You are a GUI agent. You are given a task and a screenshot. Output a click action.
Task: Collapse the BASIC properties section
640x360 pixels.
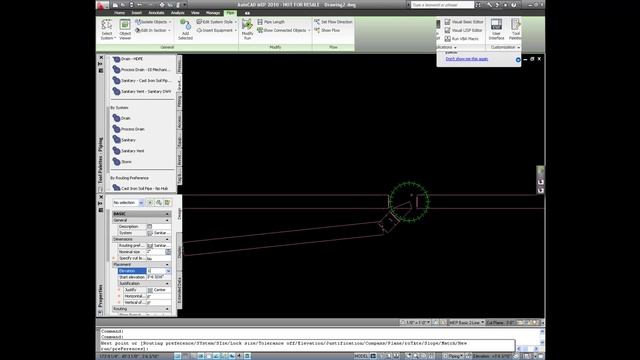[167, 214]
